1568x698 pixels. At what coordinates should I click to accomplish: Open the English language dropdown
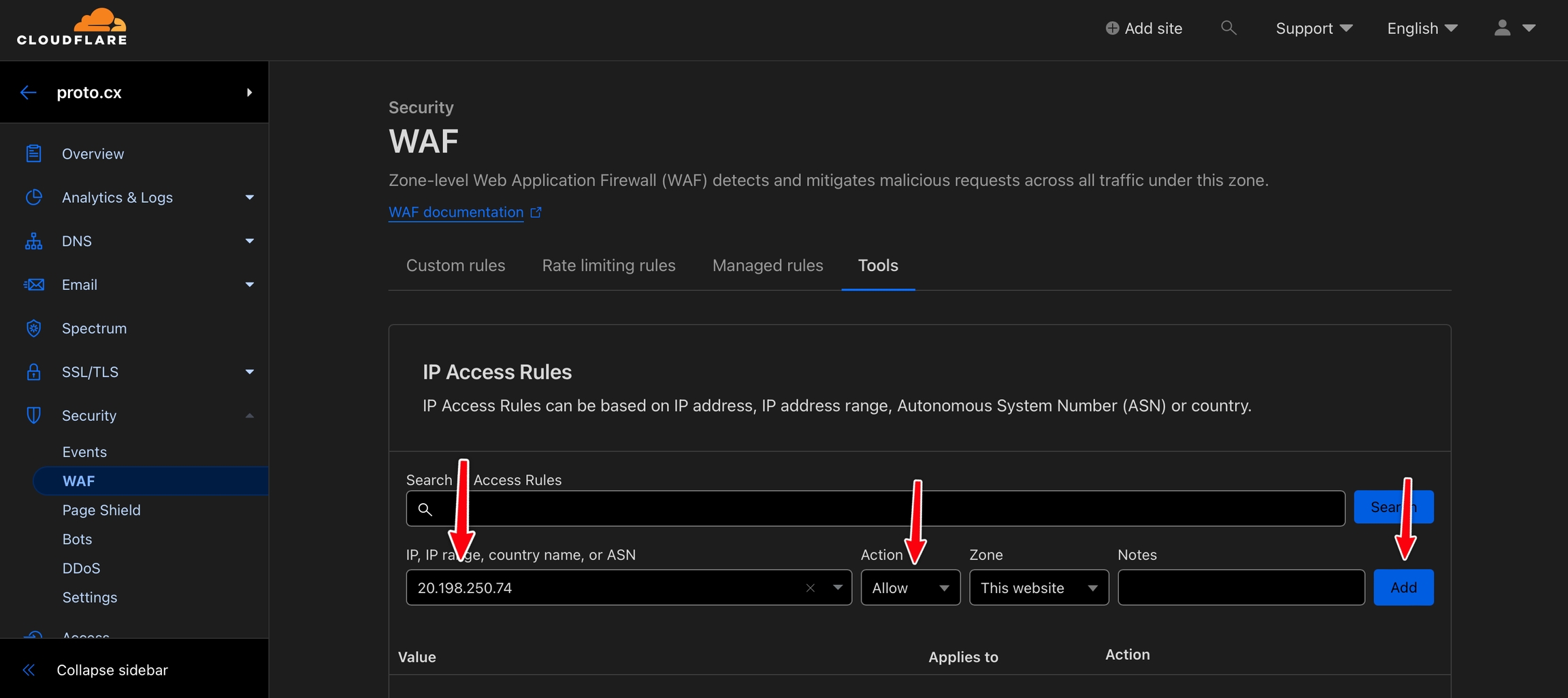coord(1422,28)
